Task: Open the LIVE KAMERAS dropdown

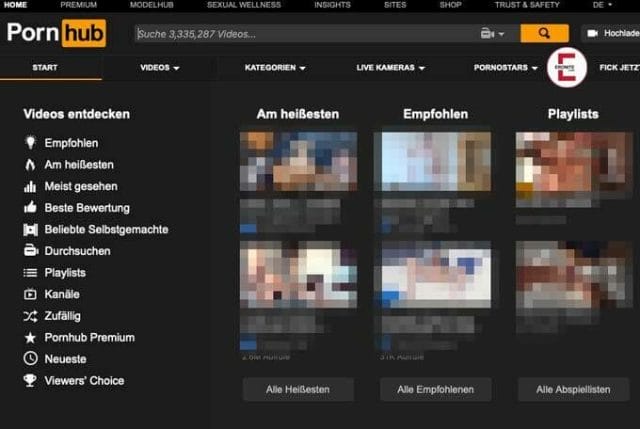Action: [x=391, y=68]
